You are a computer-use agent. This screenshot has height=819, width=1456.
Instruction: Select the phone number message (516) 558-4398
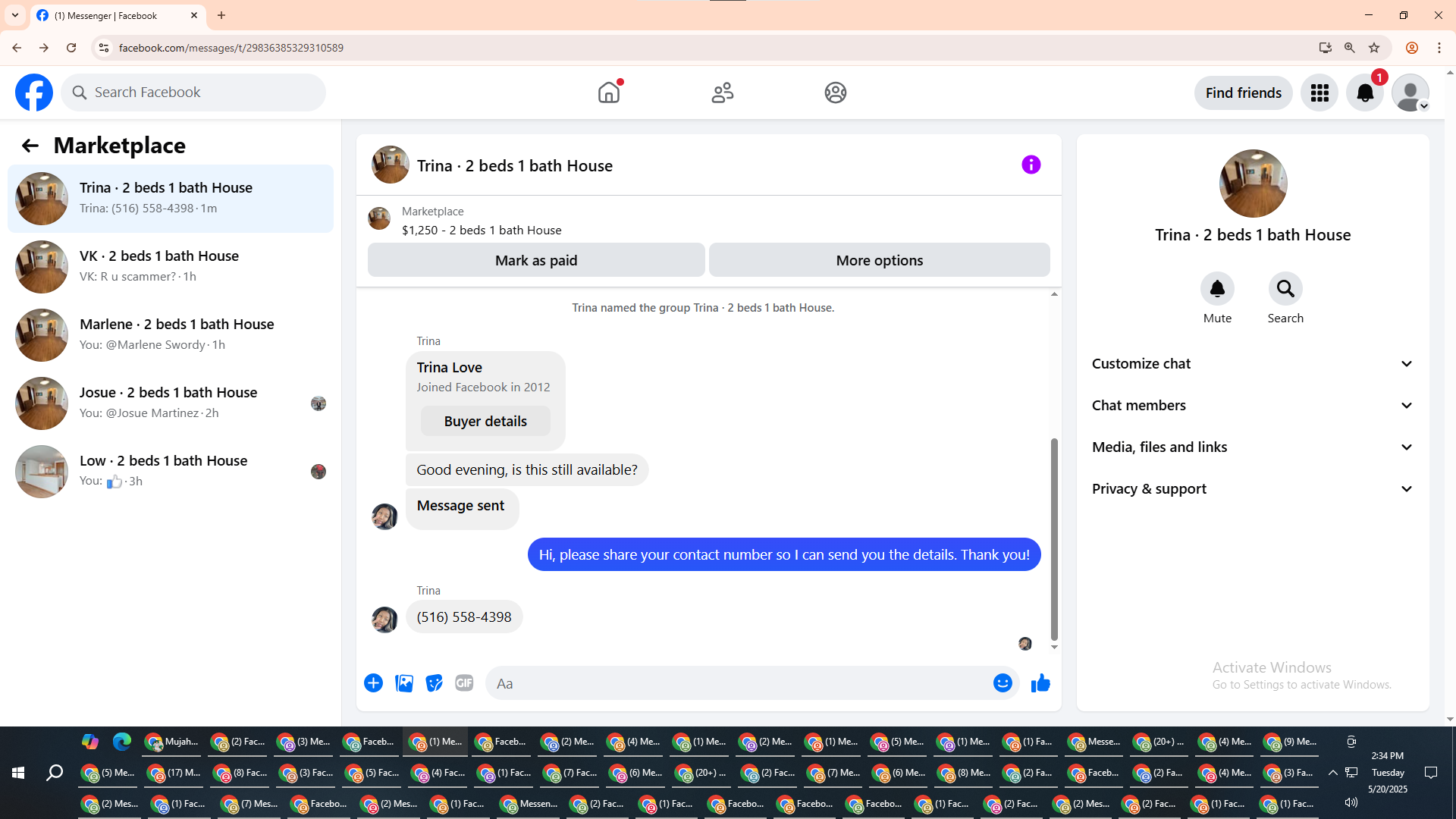464,617
